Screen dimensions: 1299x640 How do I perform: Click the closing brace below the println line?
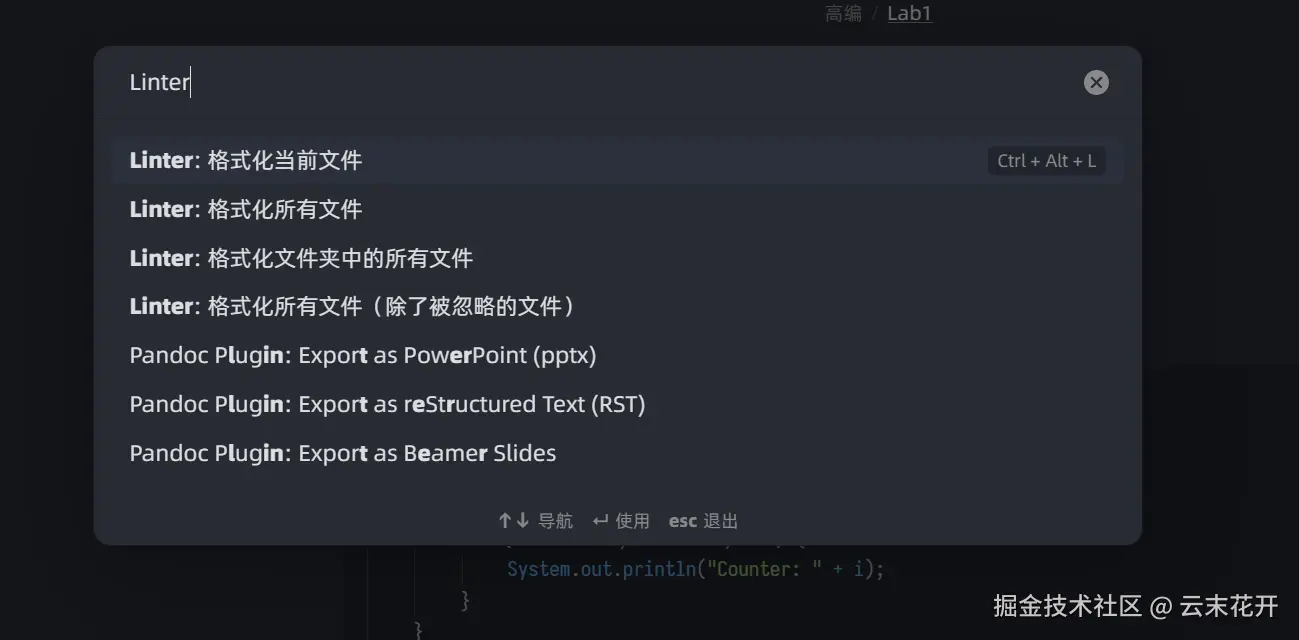pyautogui.click(x=465, y=599)
